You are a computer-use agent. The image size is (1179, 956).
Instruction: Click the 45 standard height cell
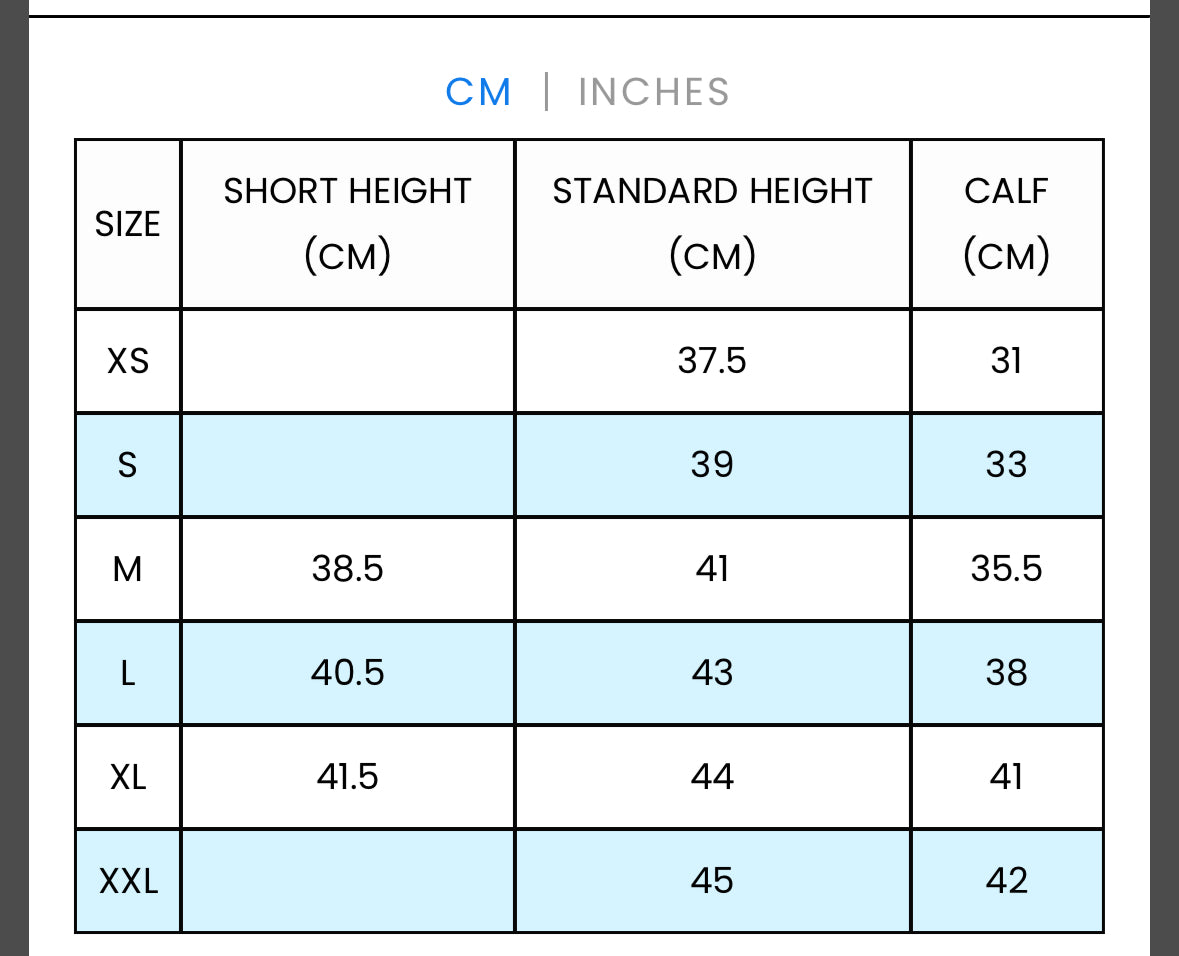point(712,881)
